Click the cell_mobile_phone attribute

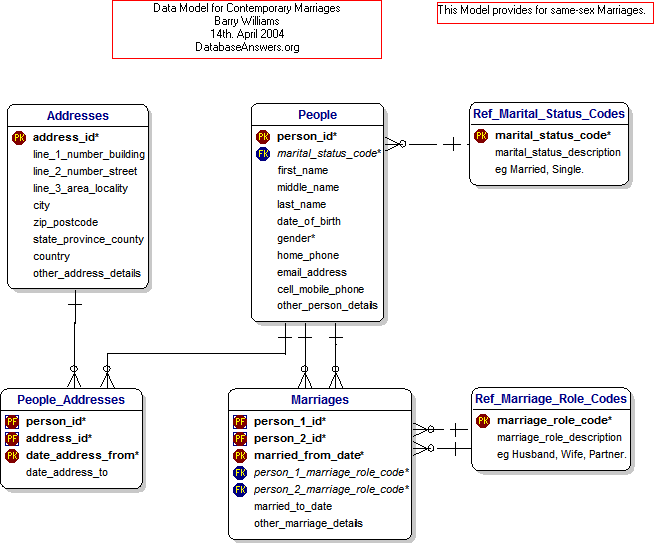tap(321, 290)
